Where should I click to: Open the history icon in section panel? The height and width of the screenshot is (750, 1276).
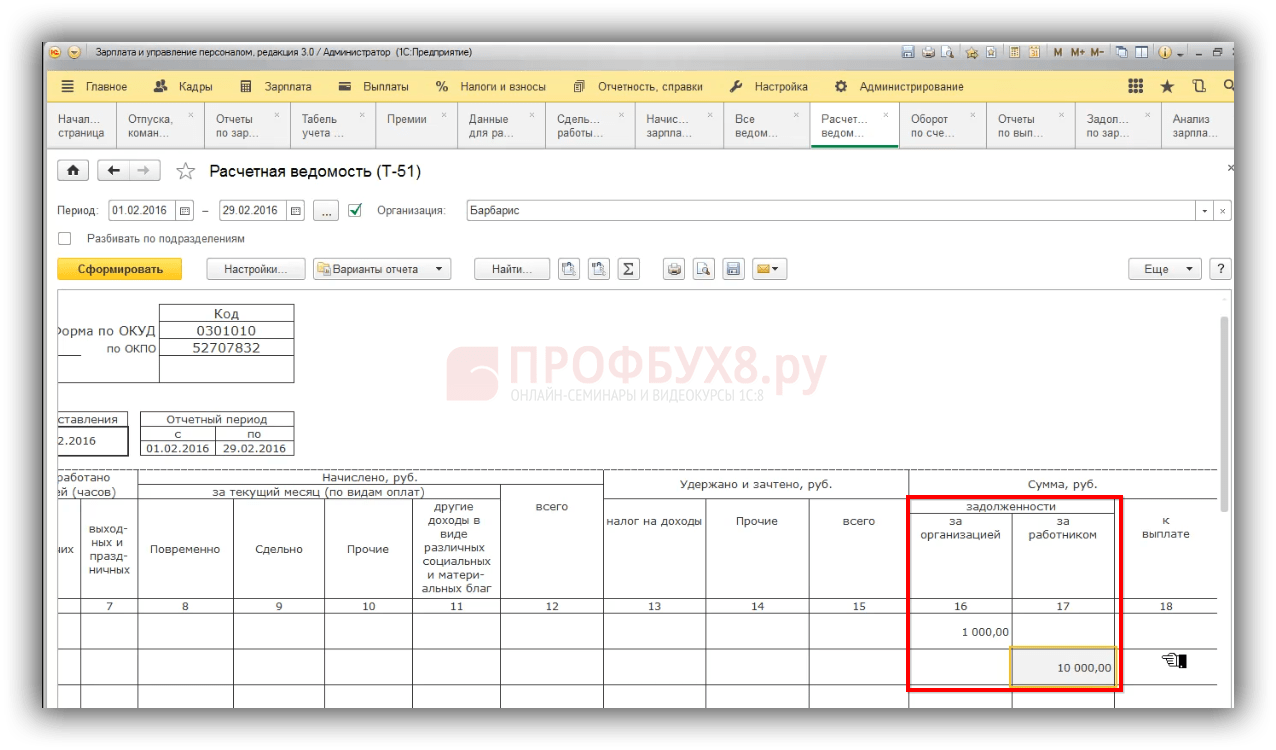tap(1199, 87)
